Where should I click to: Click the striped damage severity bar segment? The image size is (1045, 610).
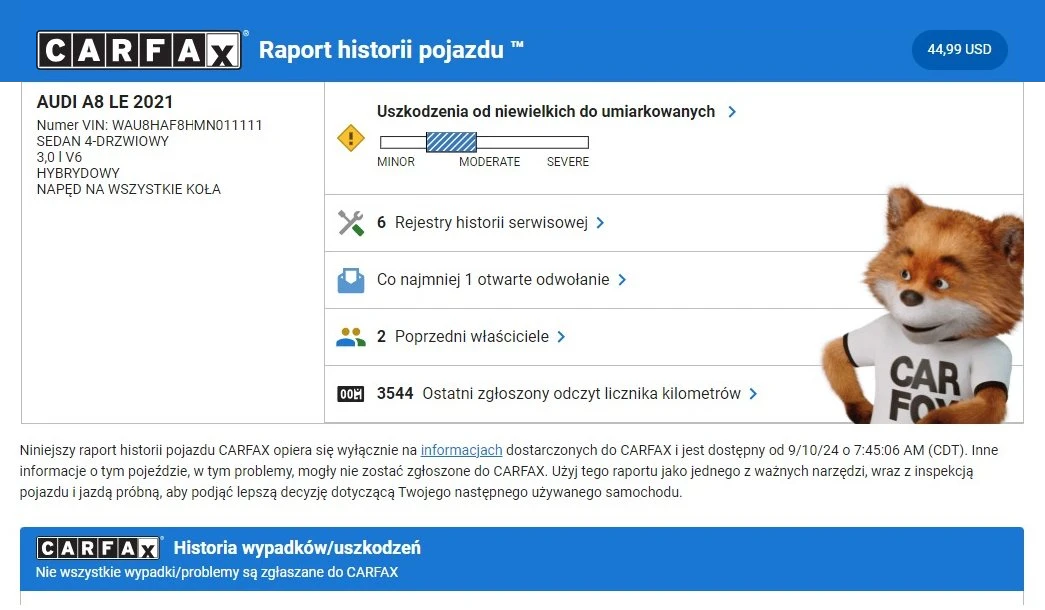pos(451,142)
